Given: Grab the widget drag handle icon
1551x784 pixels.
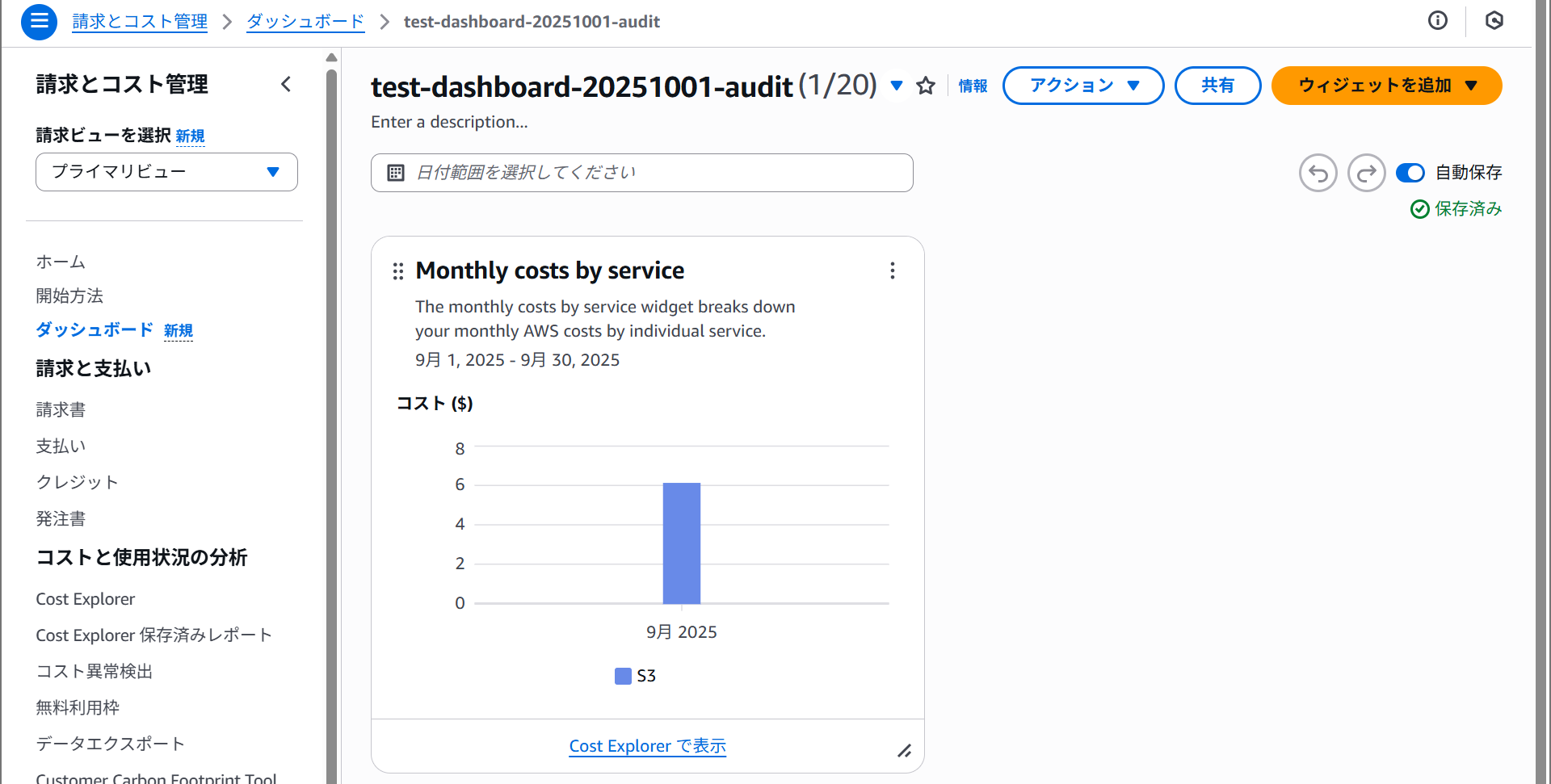Looking at the screenshot, I should click(x=397, y=271).
